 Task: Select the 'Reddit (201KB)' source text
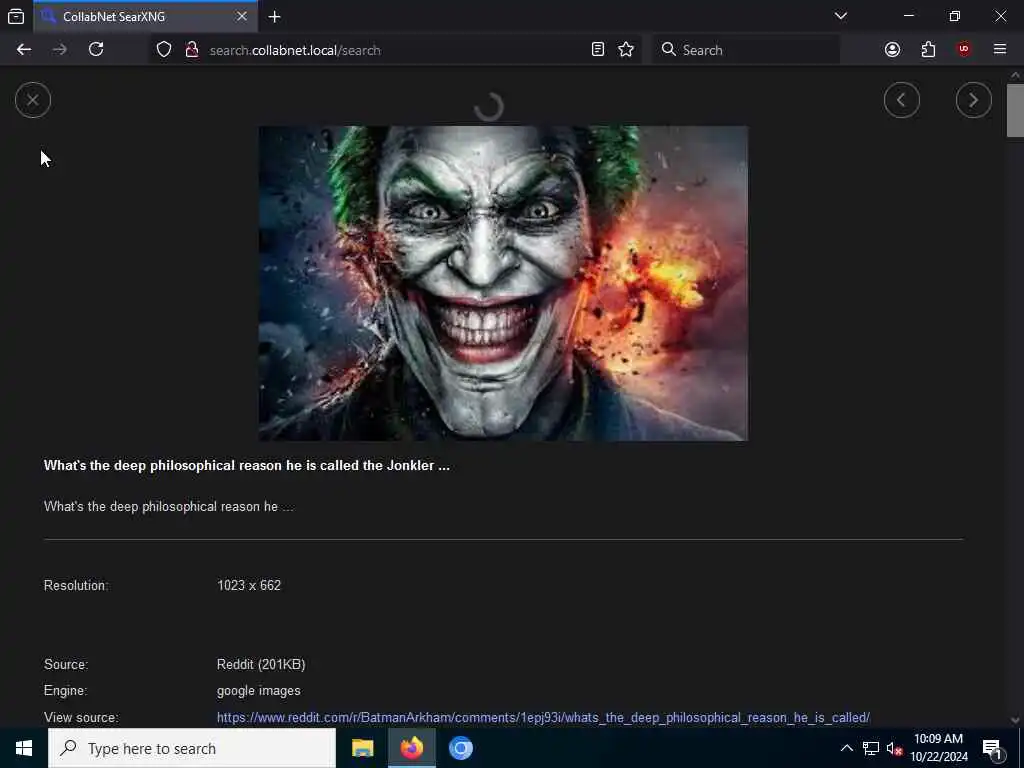click(261, 664)
